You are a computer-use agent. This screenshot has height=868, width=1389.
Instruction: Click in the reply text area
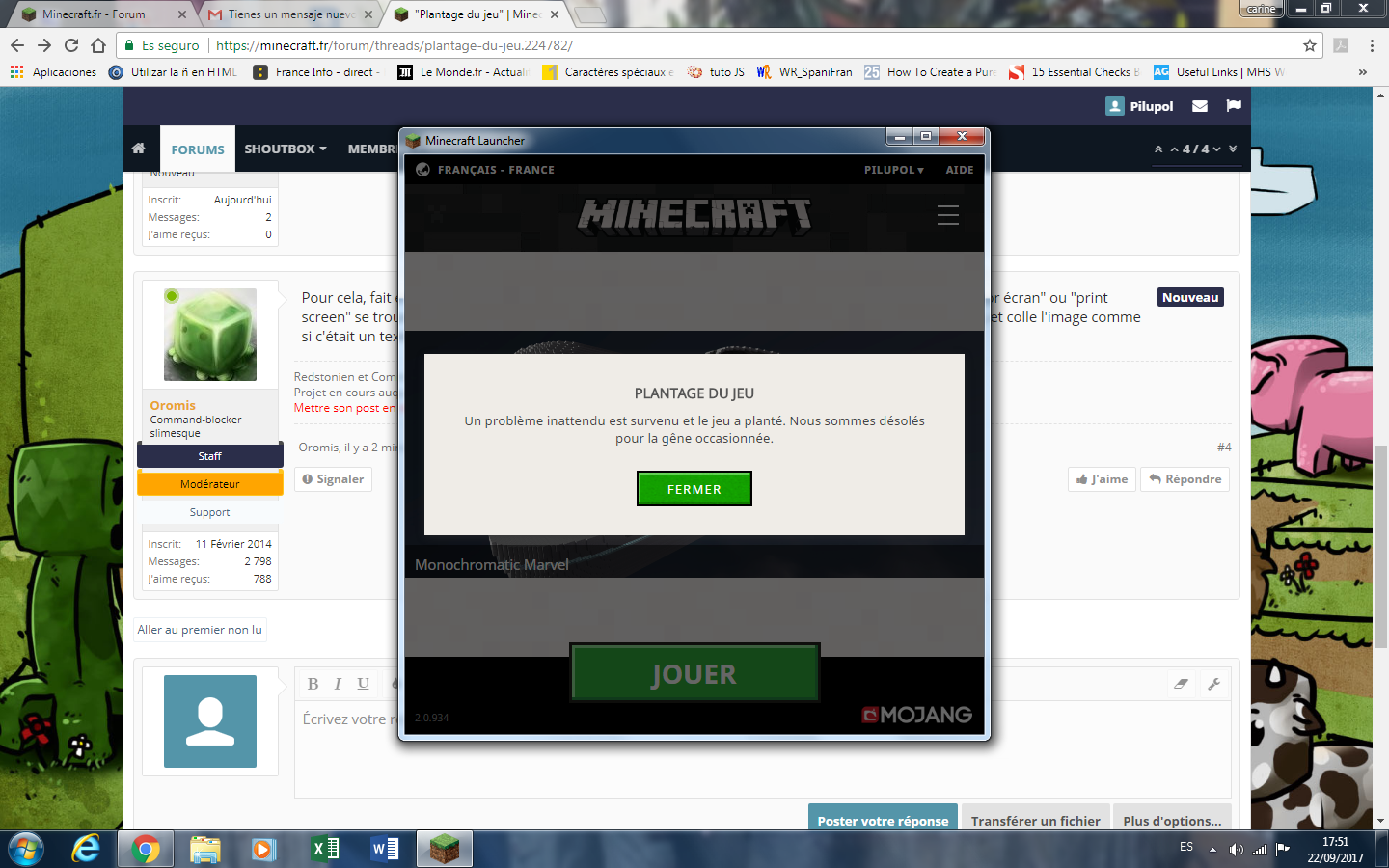[762, 748]
